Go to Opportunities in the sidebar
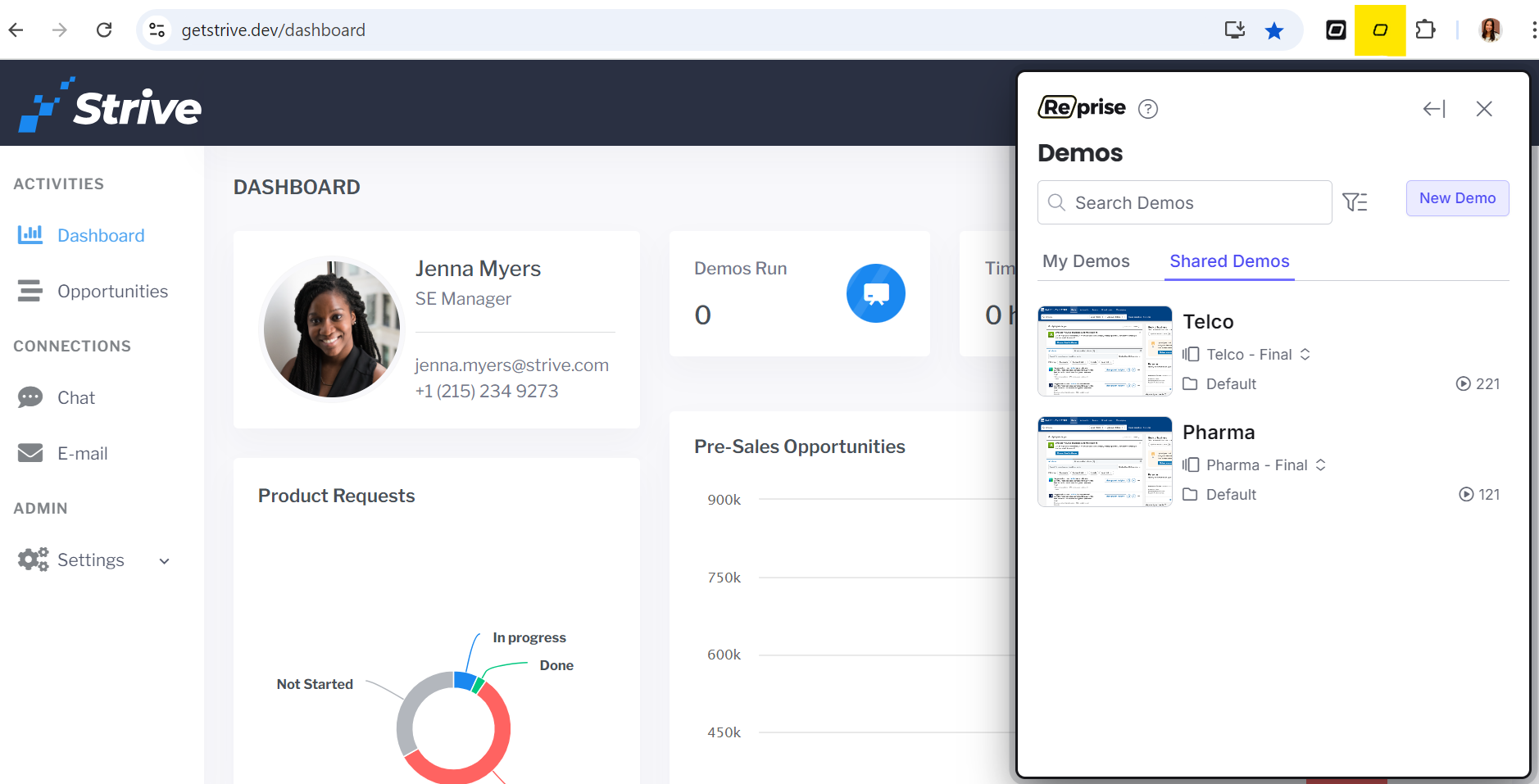1539x784 pixels. coord(112,292)
